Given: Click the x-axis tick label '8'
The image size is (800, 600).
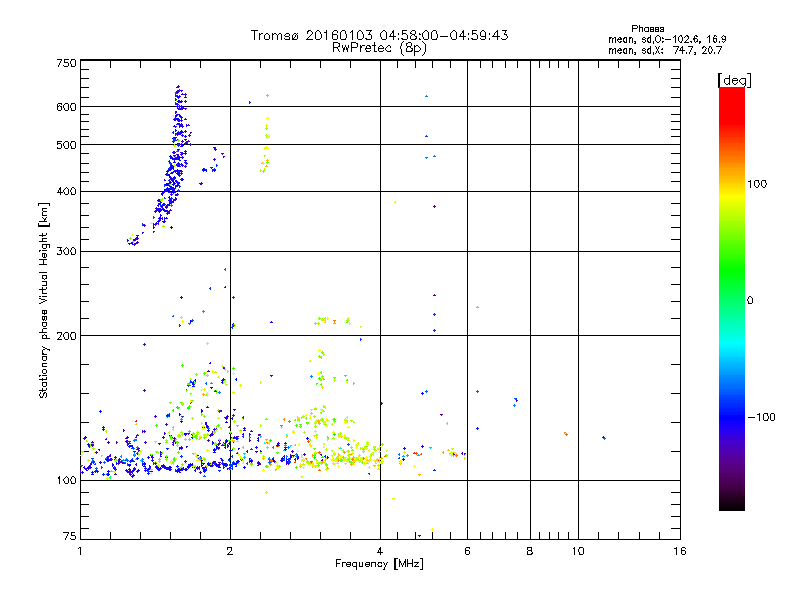Looking at the screenshot, I should click(x=530, y=551).
